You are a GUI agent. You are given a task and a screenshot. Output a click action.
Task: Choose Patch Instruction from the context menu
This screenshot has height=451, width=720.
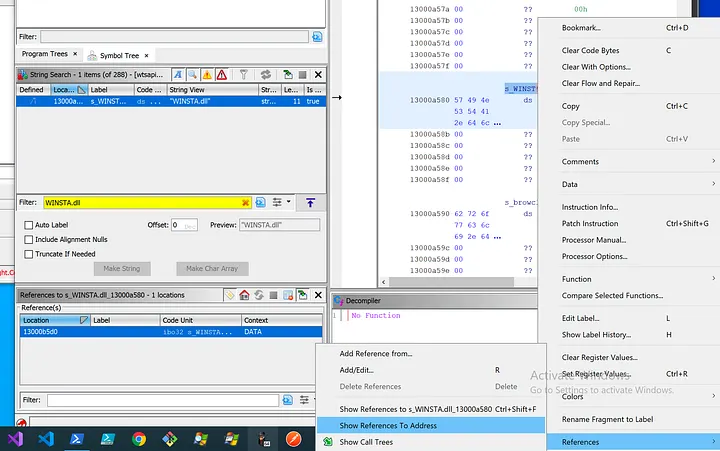(x=590, y=223)
